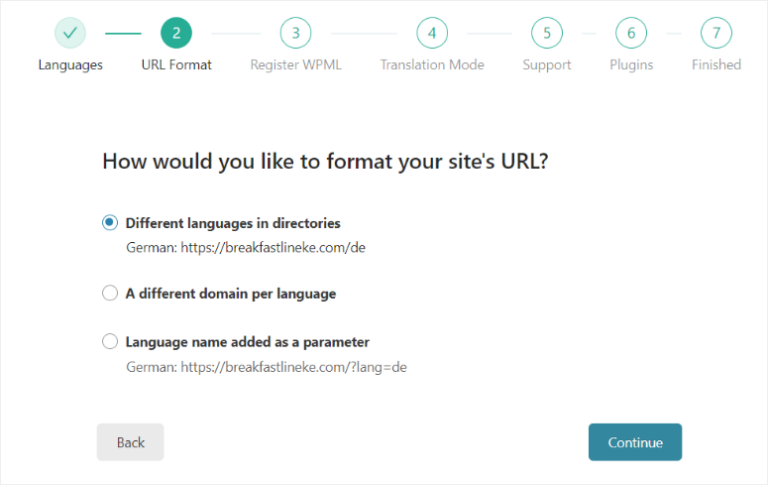Choose A different domain per language option

110,294
